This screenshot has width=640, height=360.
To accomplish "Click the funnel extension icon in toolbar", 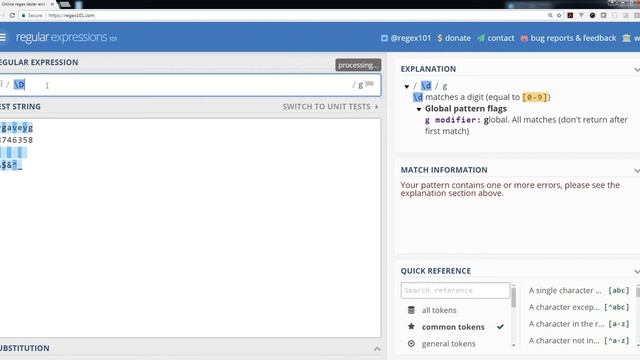I will point(581,16).
